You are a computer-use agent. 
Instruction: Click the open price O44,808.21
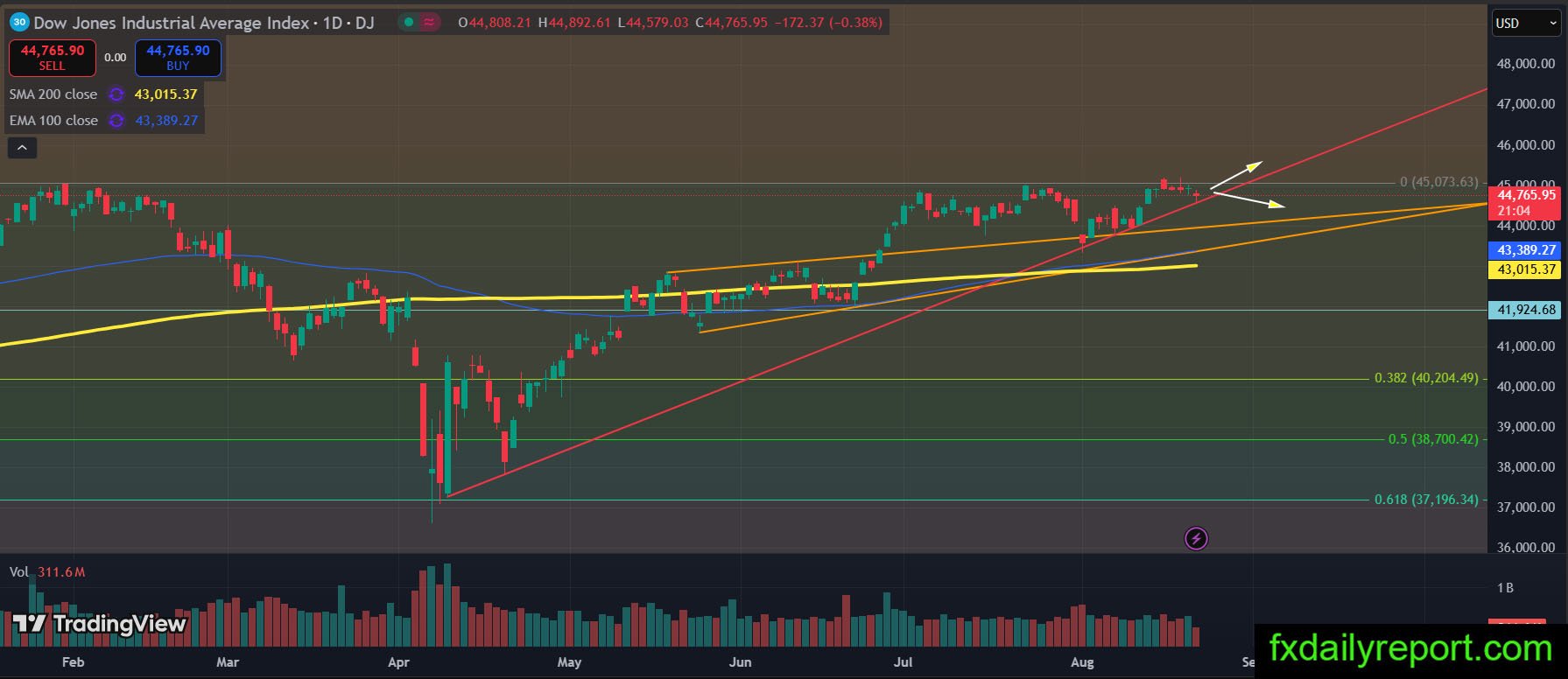(495, 23)
